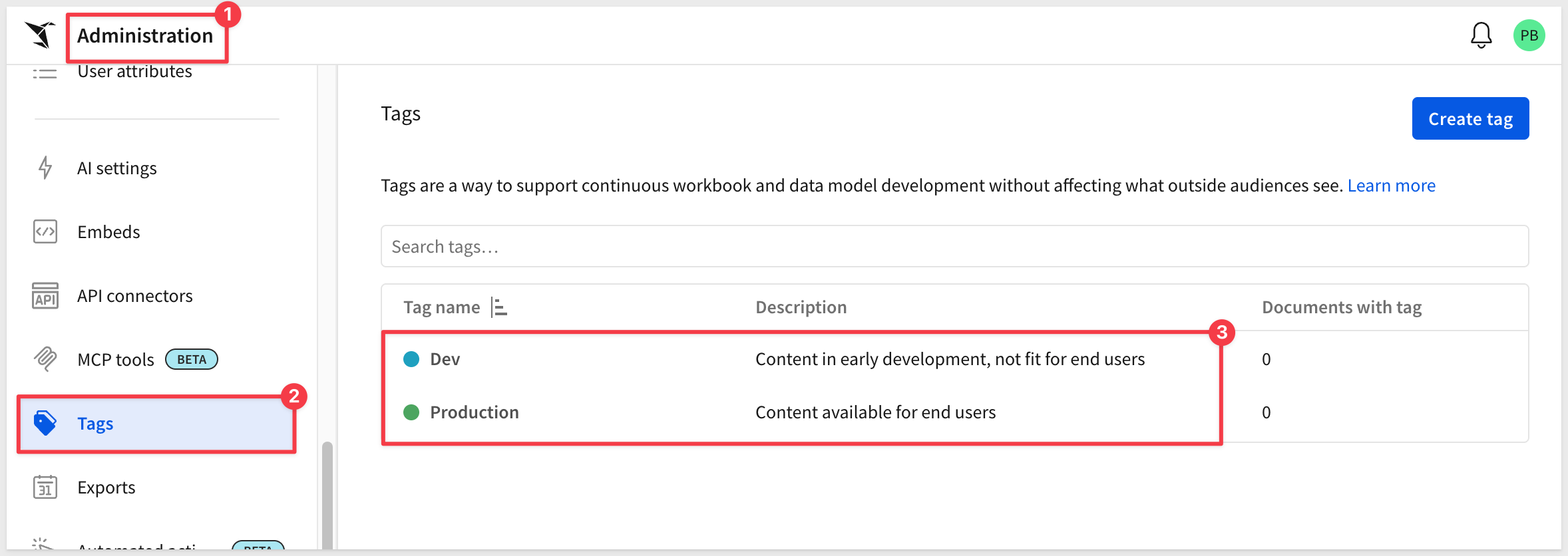
Task: Click the Dev tag description text
Action: pyautogui.click(x=950, y=359)
